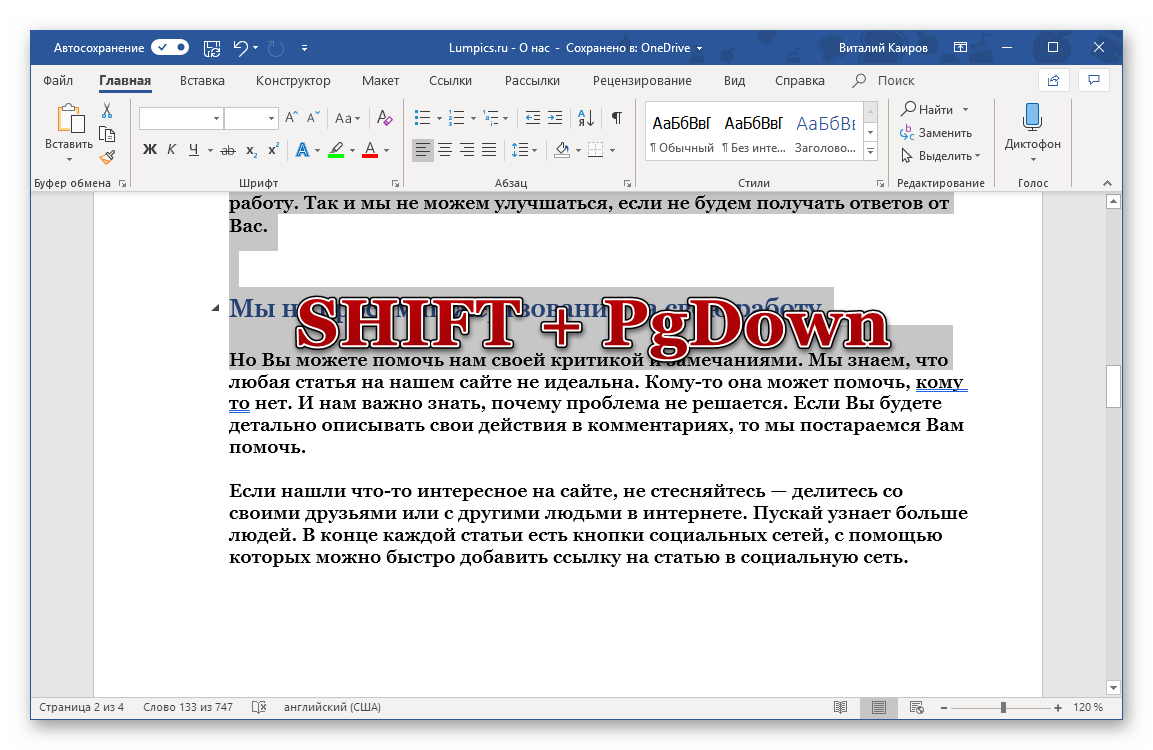Click the save icon in title bar
1153x750 pixels.
point(212,47)
